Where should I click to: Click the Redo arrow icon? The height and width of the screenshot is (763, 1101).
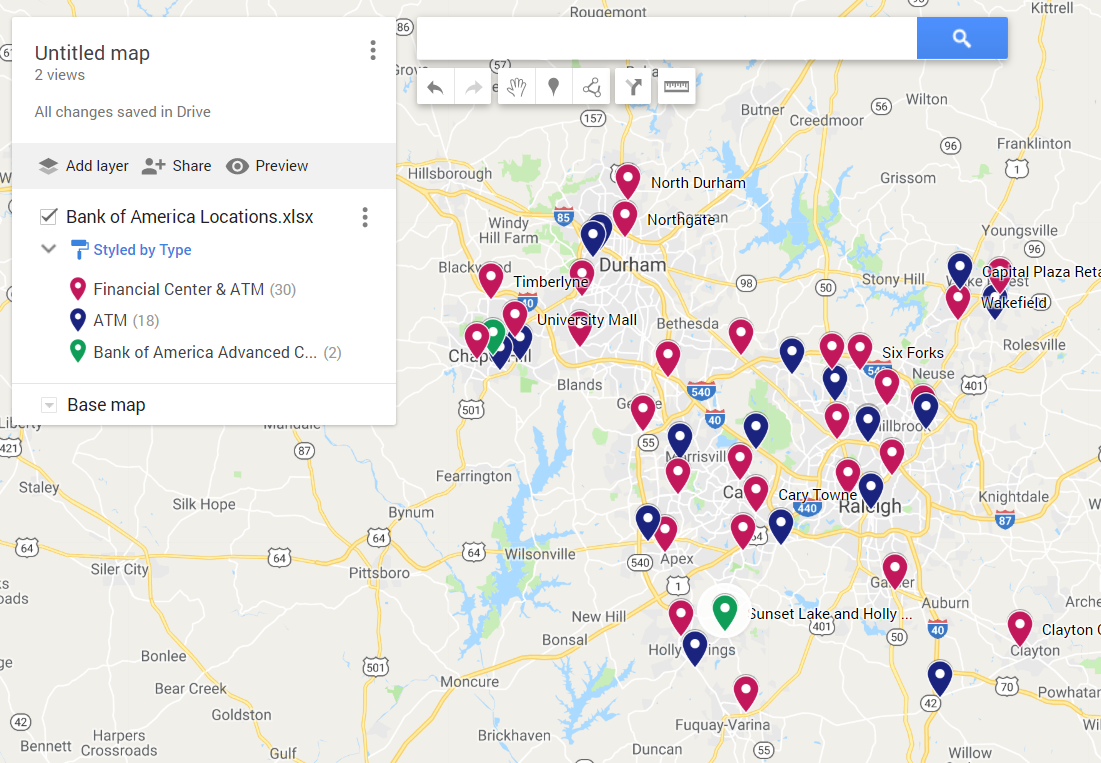pos(473,87)
